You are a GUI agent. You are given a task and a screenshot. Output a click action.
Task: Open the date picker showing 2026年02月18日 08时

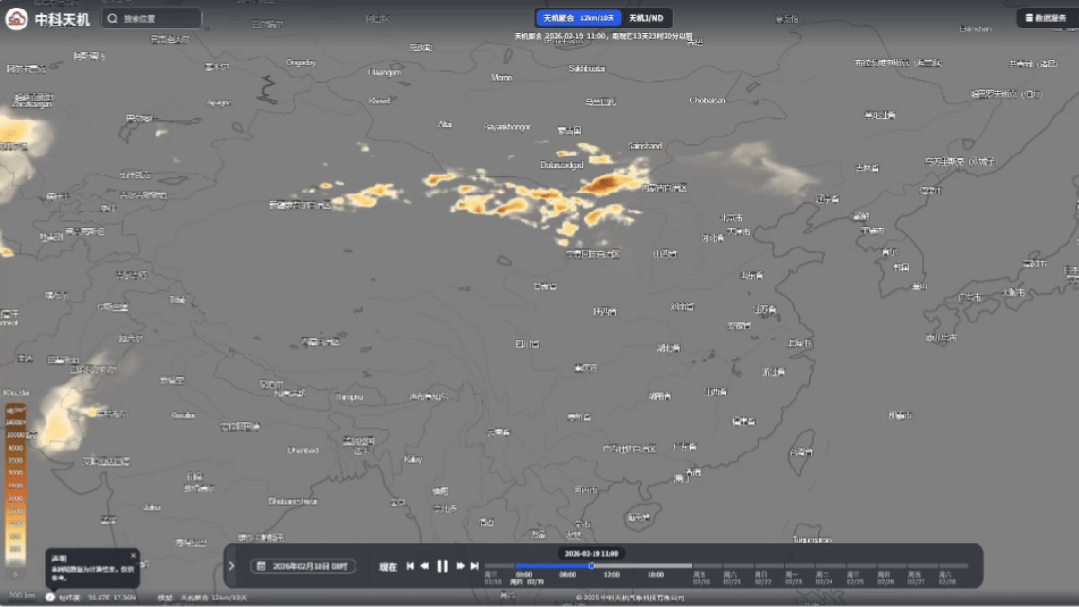coord(303,566)
